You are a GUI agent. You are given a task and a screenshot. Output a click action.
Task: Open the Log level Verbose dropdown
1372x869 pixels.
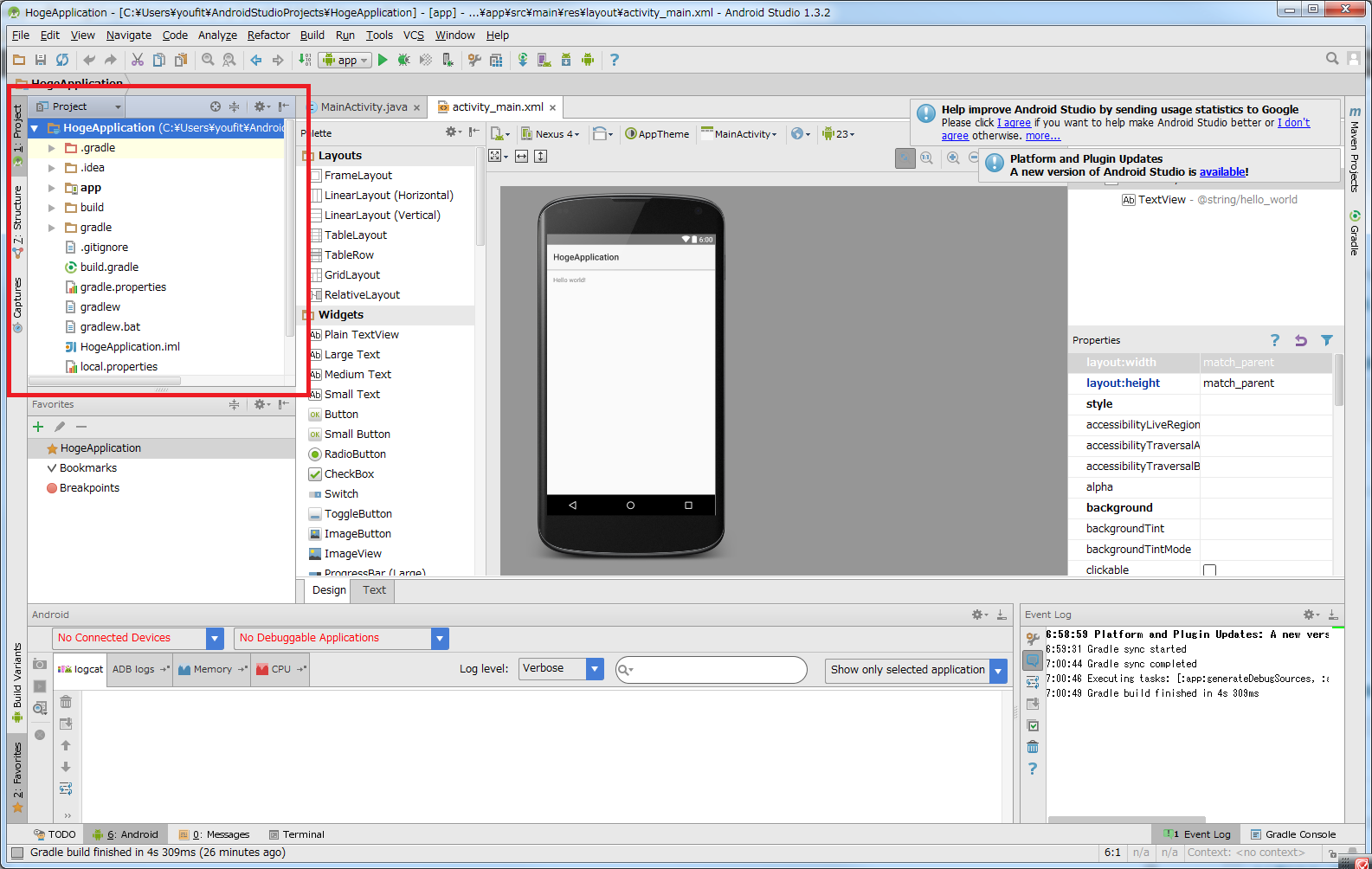click(561, 668)
